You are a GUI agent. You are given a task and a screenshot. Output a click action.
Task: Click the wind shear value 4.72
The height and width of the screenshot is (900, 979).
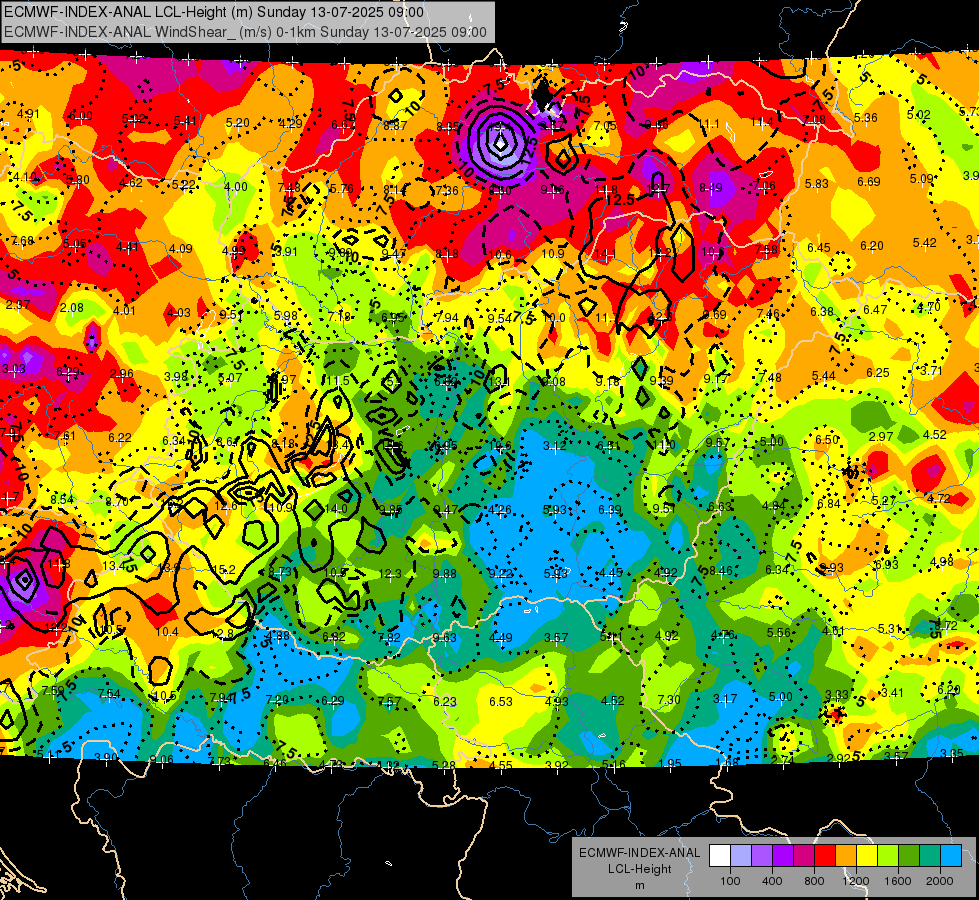click(x=938, y=498)
